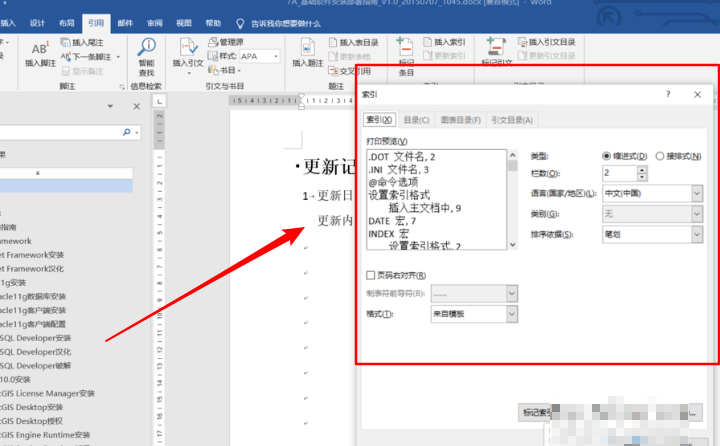
Task: Select the Index (索引) dialog tab
Action: click(x=379, y=120)
